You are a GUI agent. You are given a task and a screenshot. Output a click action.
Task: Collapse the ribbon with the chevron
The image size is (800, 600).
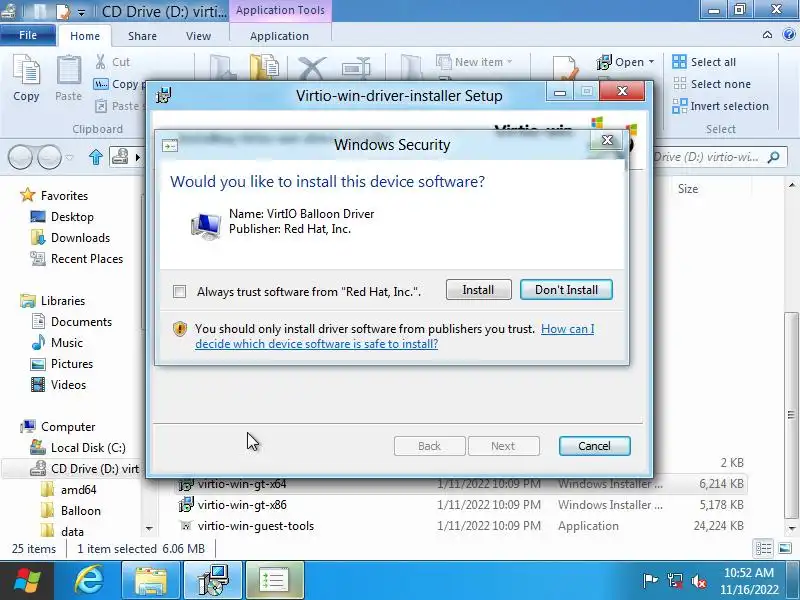click(x=767, y=35)
